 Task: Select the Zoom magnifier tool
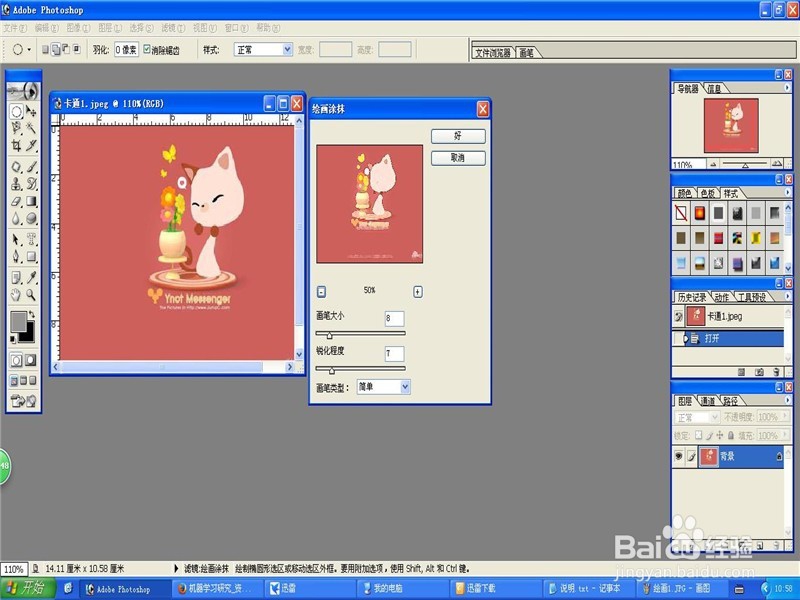tap(31, 295)
